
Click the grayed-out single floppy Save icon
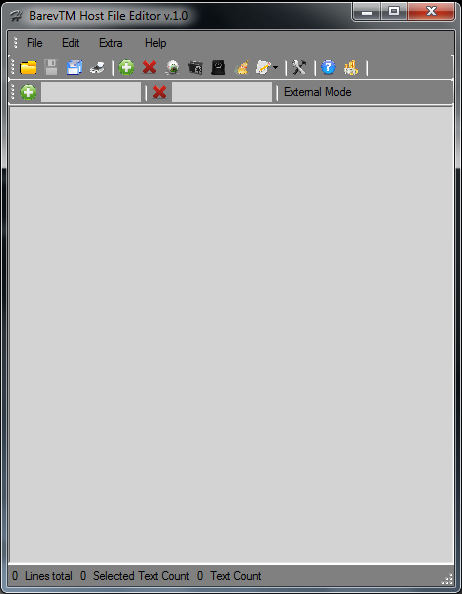point(51,67)
